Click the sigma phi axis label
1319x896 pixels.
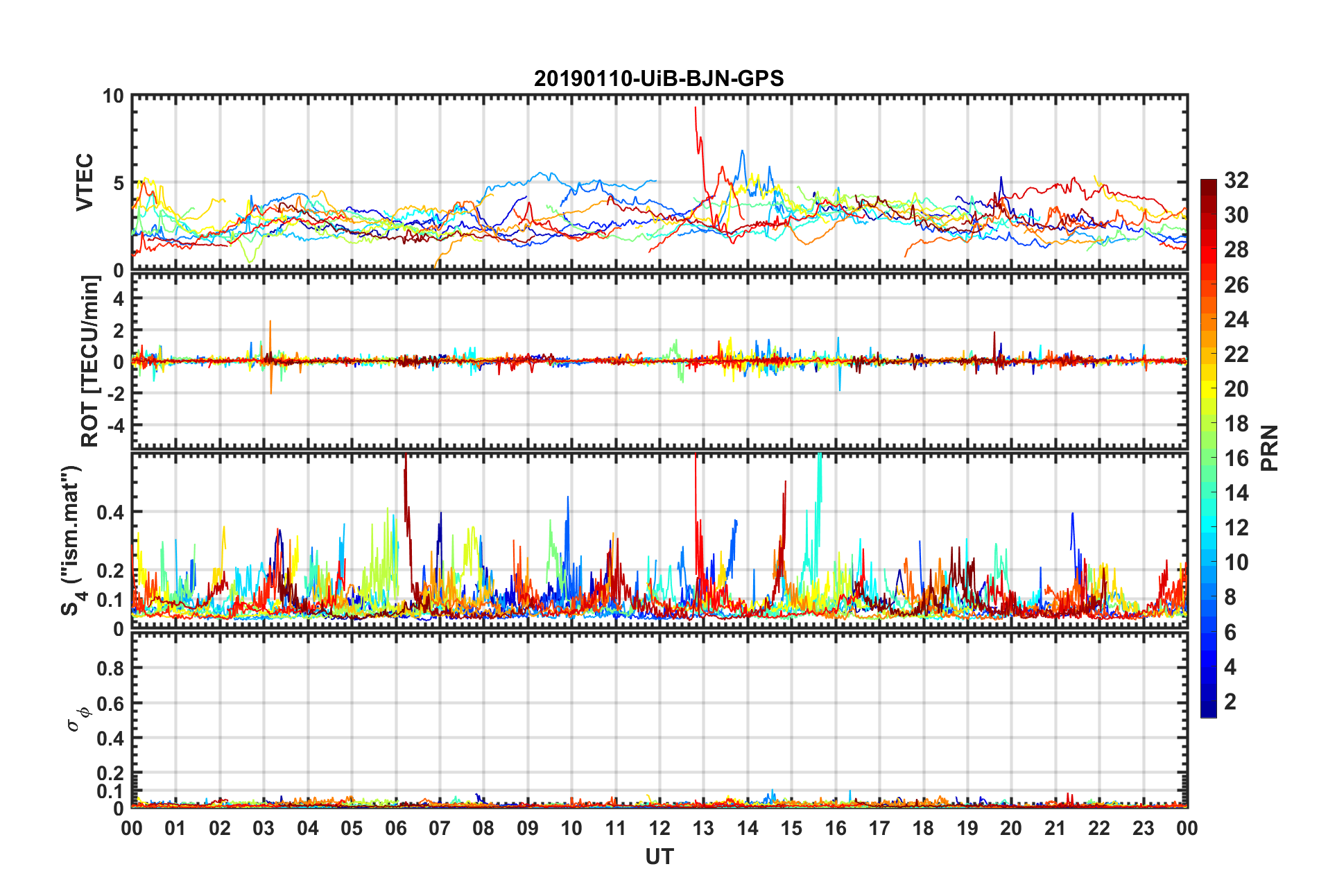click(x=78, y=718)
